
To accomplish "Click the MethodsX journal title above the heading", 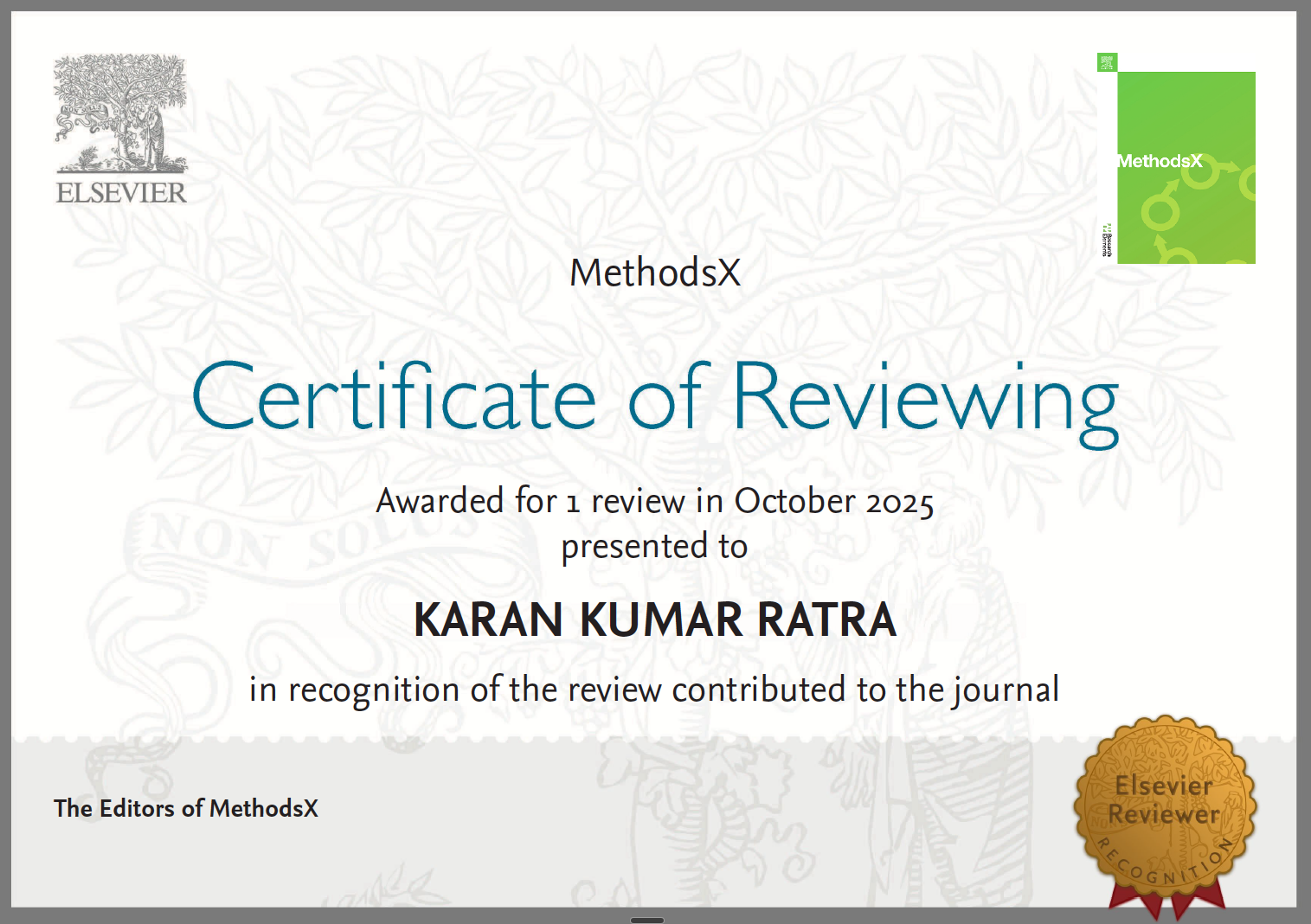I will click(x=655, y=273).
